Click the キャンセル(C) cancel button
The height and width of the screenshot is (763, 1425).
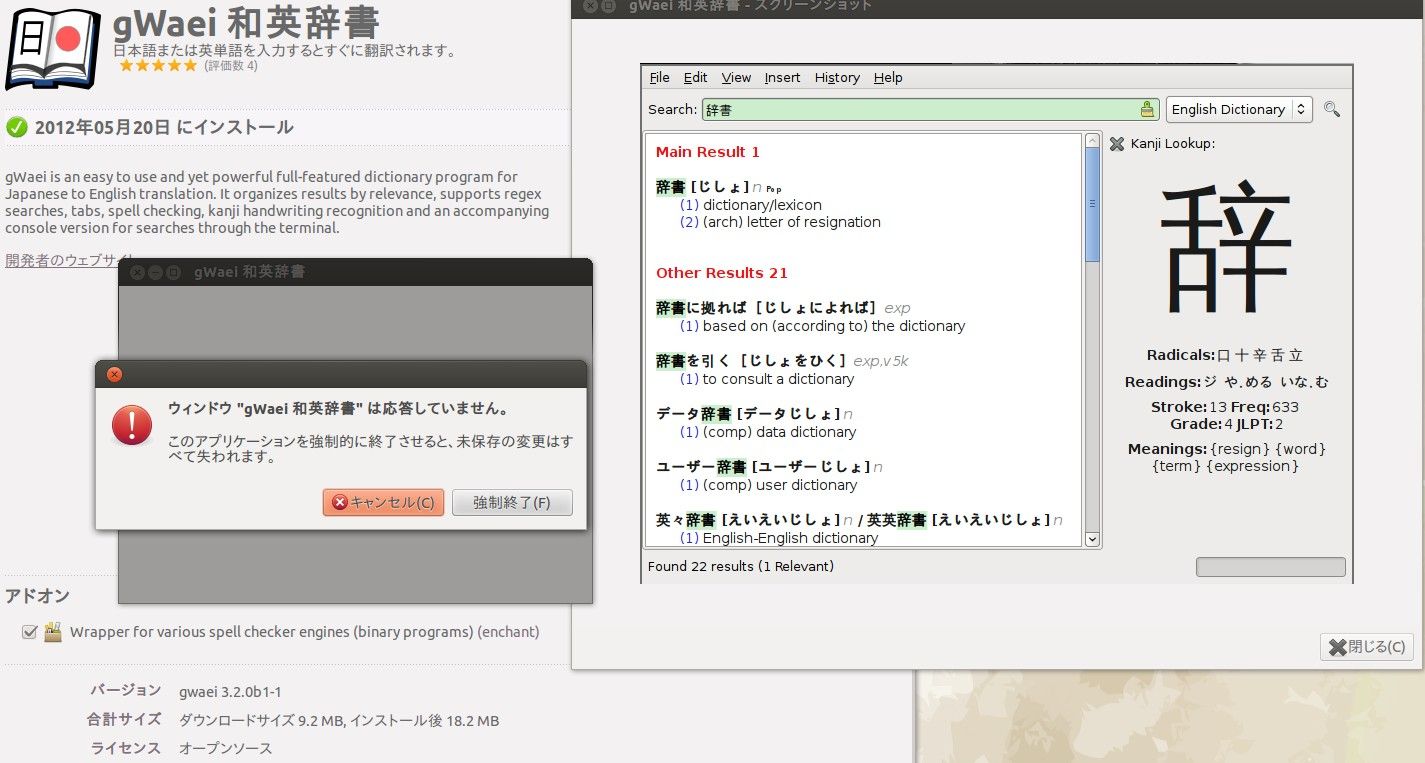(x=383, y=502)
